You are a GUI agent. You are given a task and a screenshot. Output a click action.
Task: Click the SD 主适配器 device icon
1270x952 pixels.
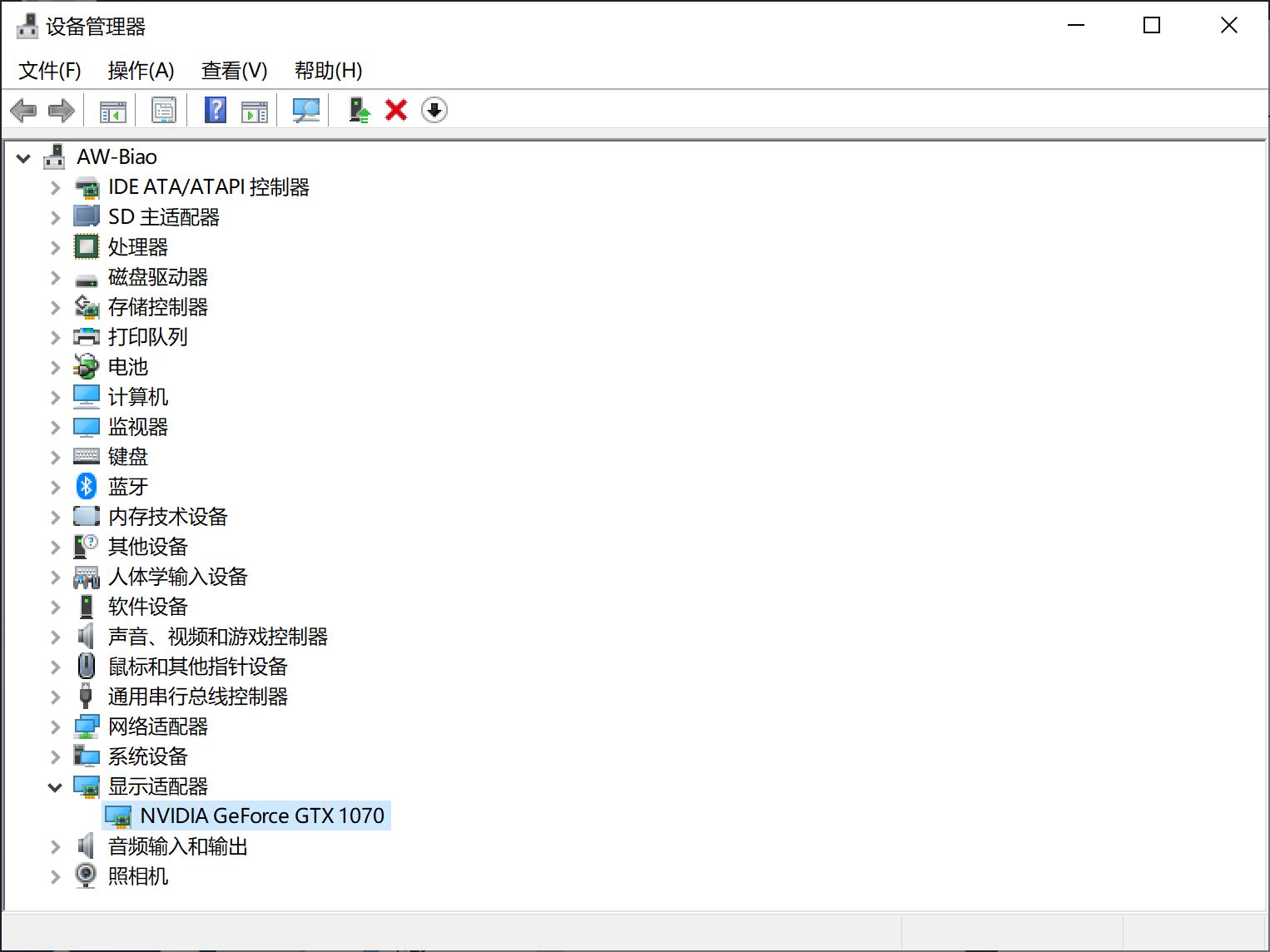(87, 216)
